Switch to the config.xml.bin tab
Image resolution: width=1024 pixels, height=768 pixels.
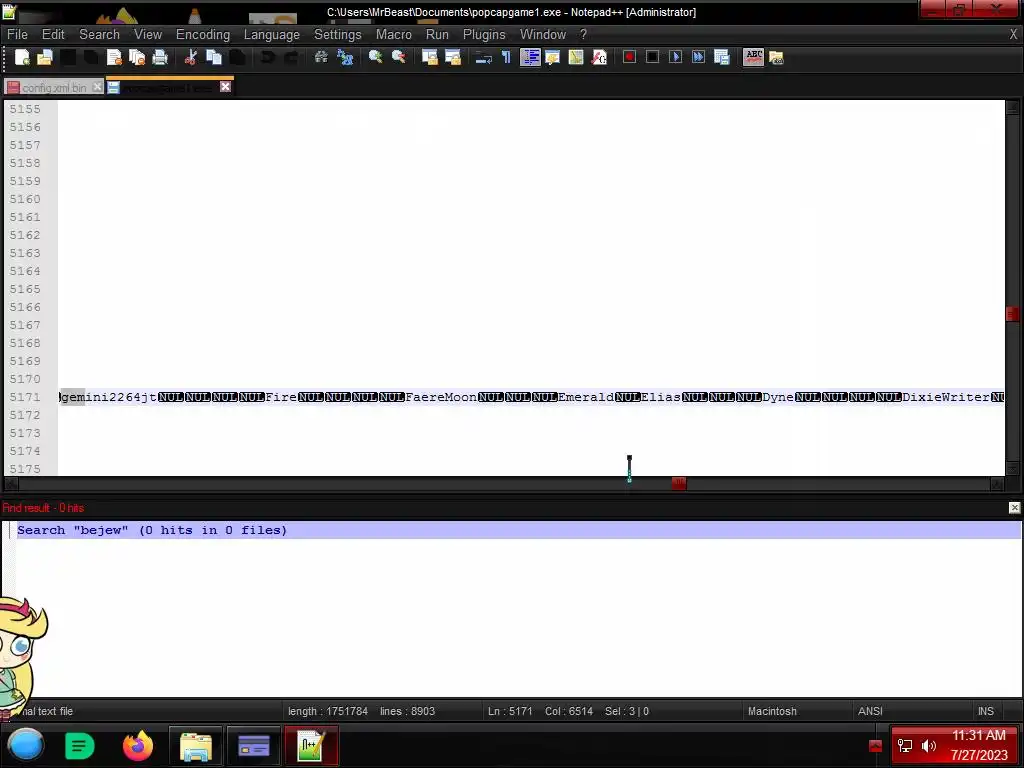tap(54, 88)
